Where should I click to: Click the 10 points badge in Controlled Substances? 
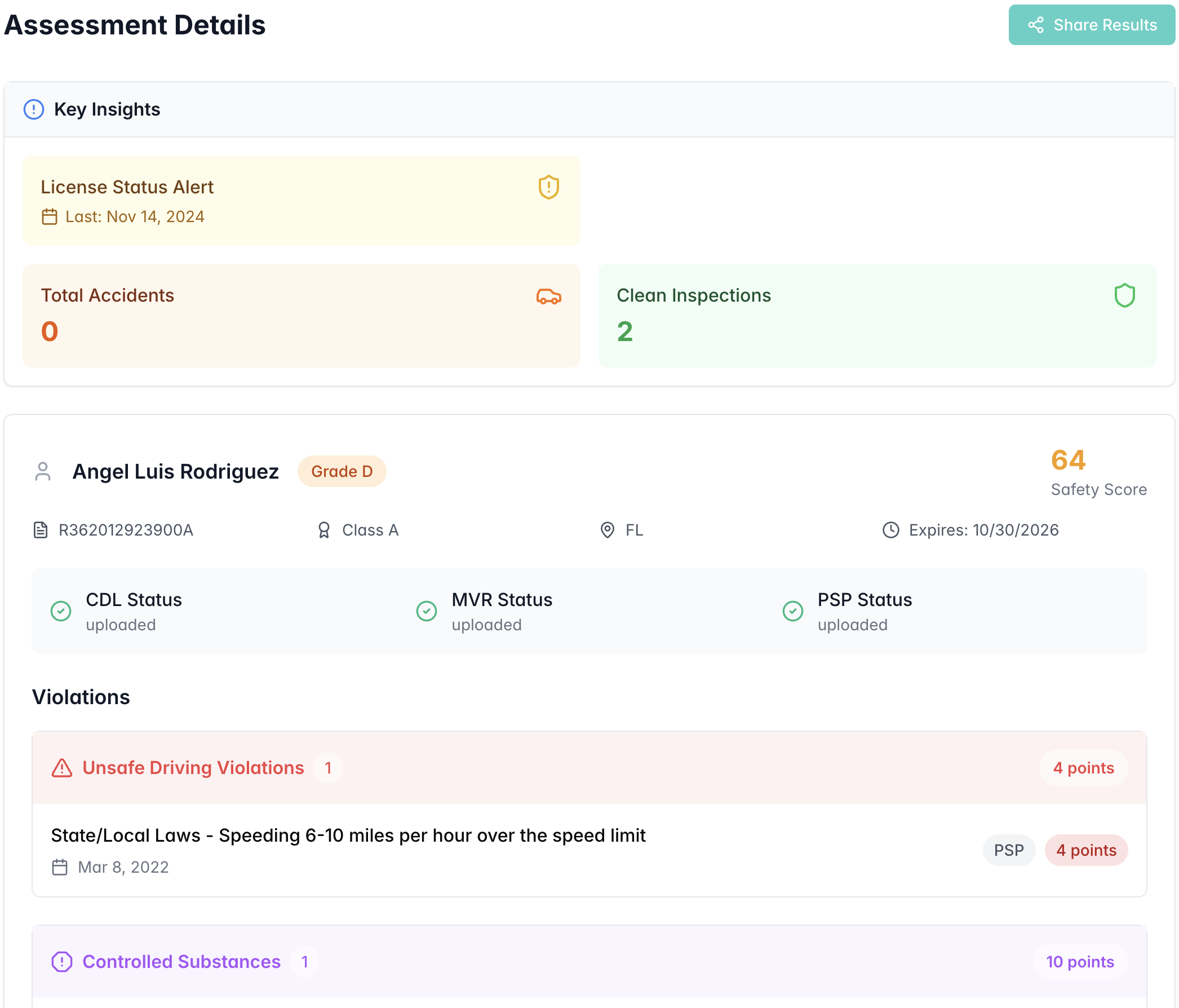pyautogui.click(x=1079, y=961)
